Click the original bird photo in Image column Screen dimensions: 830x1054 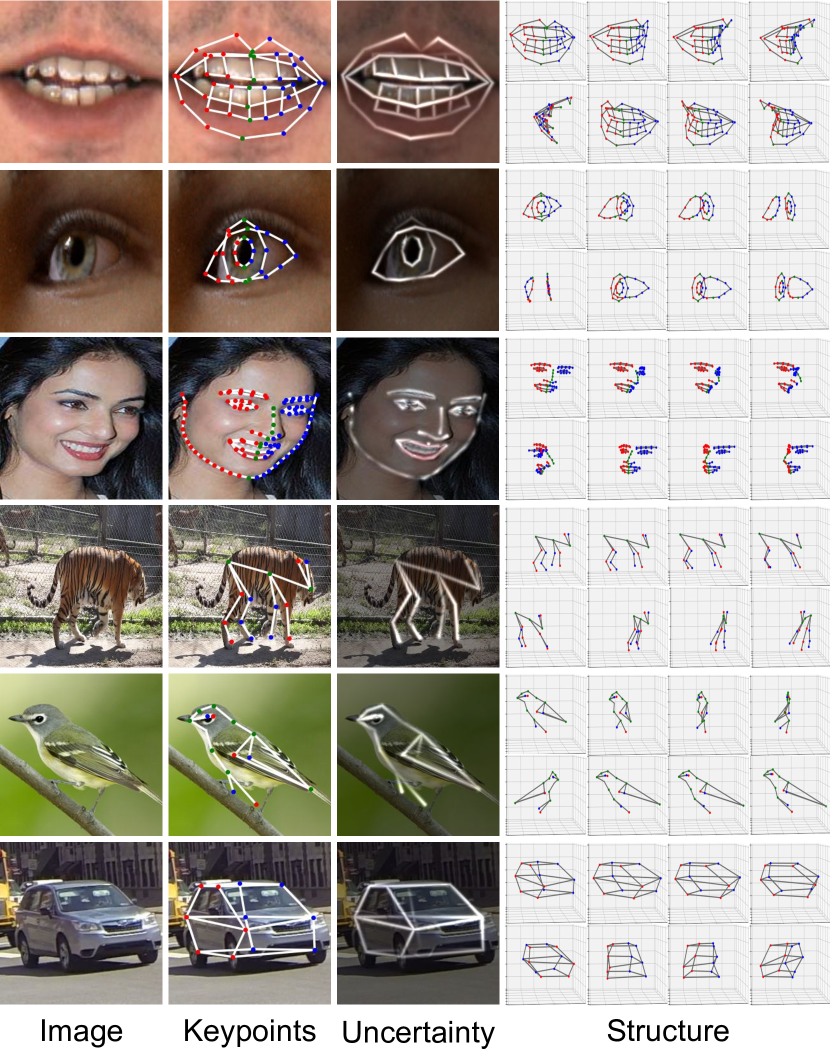pos(81,755)
